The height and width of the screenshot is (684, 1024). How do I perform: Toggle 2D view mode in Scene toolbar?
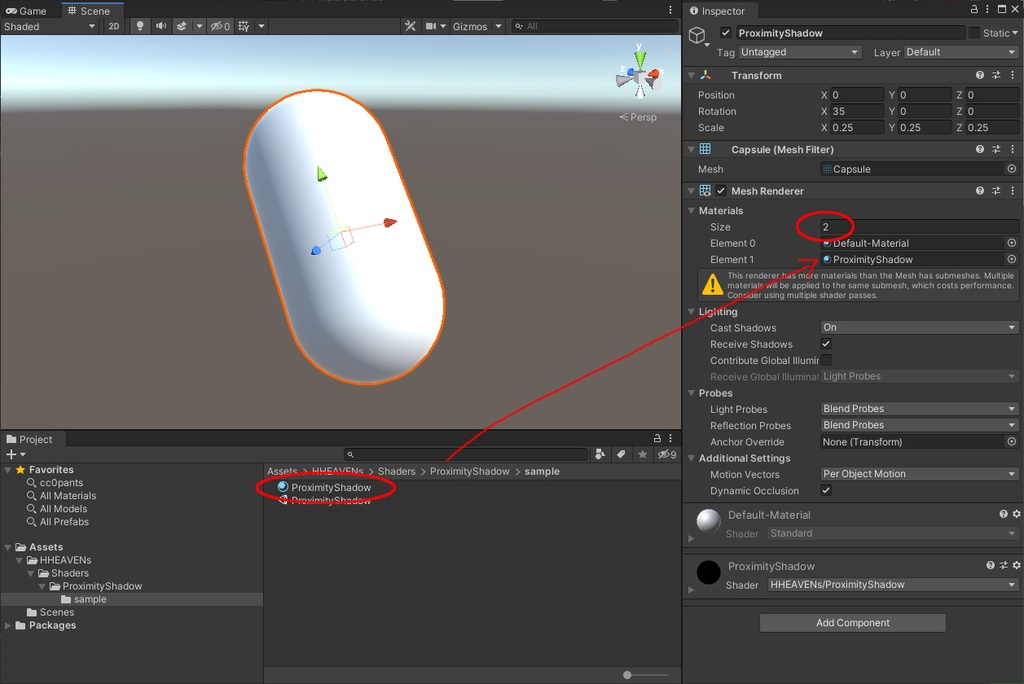pyautogui.click(x=113, y=26)
